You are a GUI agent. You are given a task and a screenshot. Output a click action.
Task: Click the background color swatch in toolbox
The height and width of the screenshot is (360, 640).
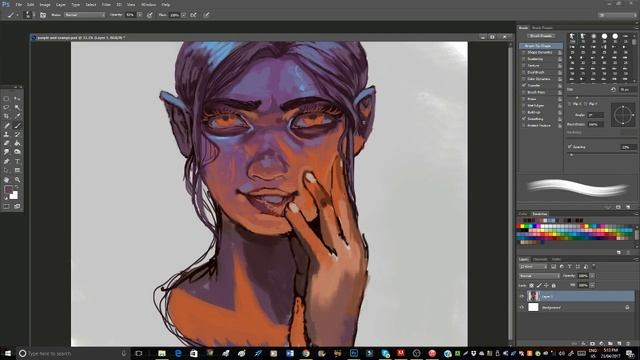point(14,196)
